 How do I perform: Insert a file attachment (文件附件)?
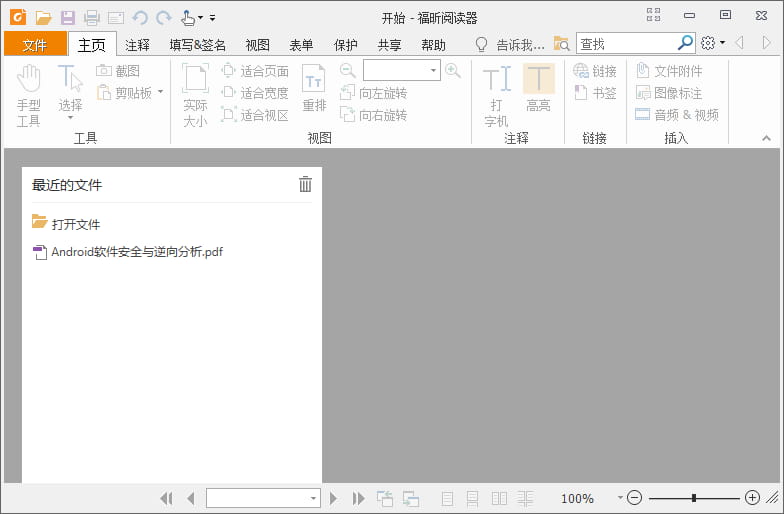pos(669,71)
